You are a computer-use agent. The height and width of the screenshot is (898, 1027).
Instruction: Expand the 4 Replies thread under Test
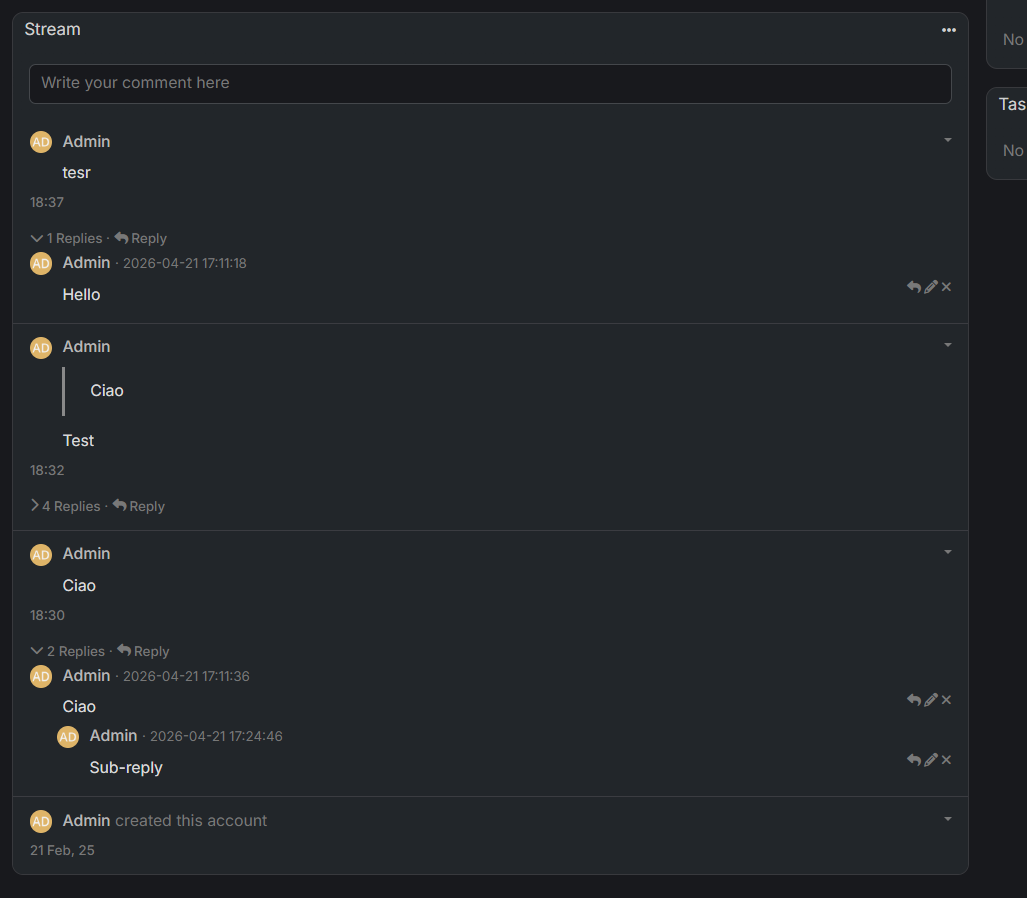[65, 506]
